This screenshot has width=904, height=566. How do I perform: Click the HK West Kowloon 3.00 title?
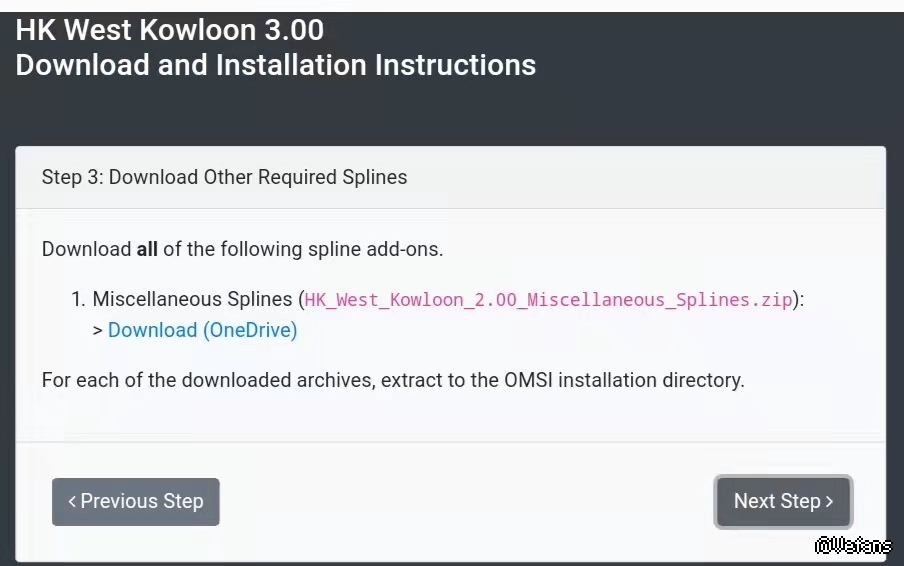(x=170, y=30)
